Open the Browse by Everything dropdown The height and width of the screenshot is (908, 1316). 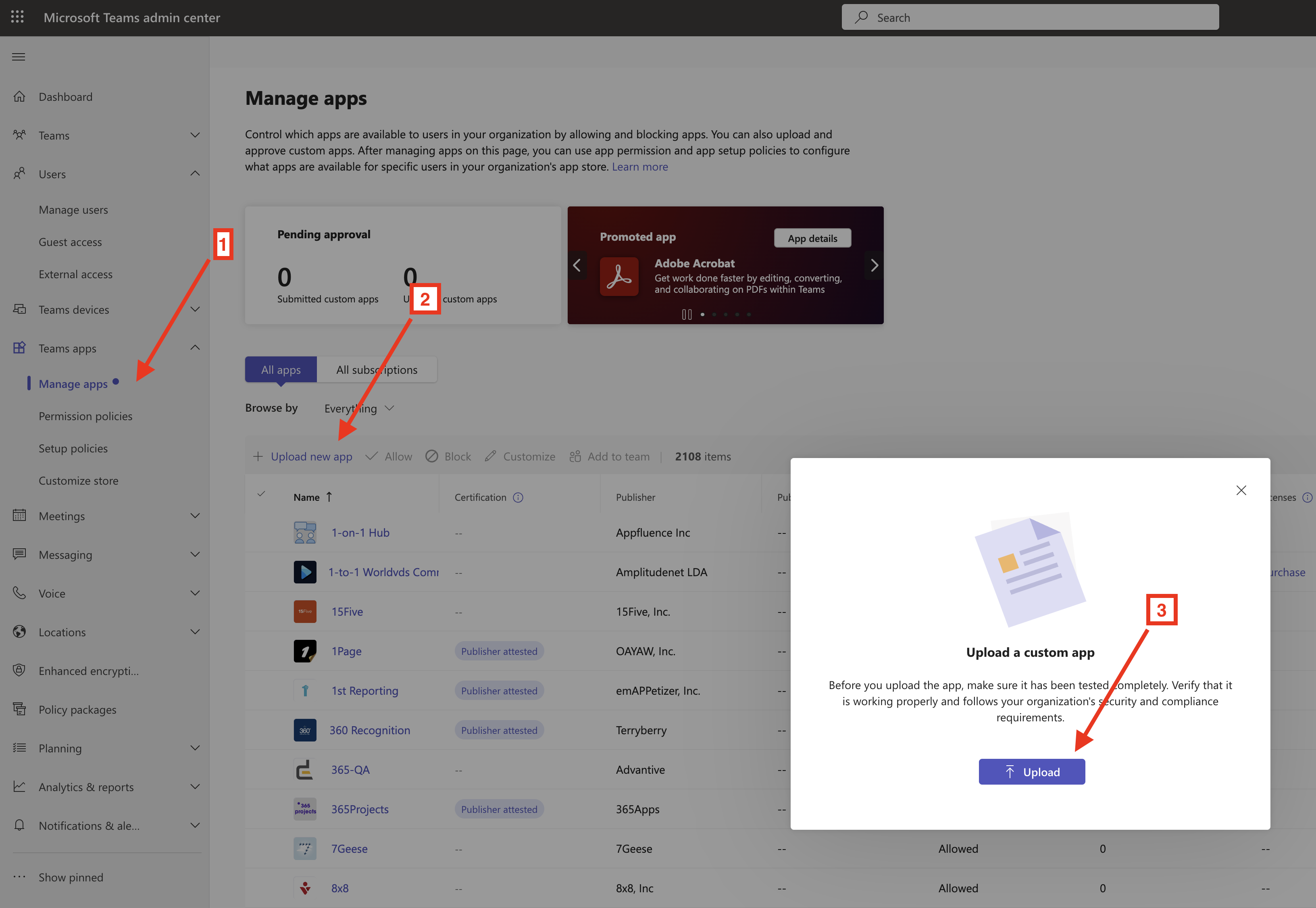point(358,408)
